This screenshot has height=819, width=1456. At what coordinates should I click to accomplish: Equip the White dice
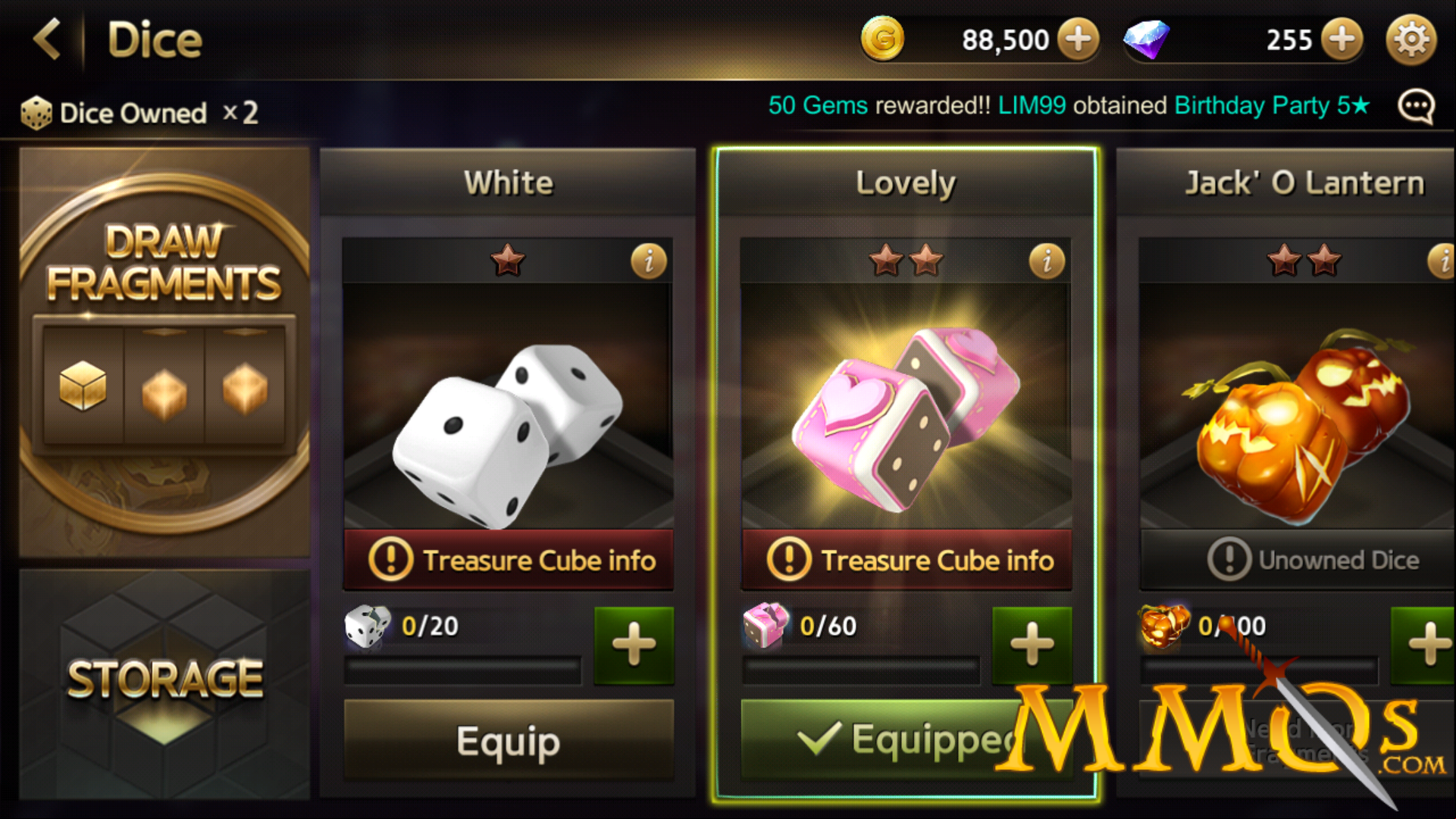509,740
